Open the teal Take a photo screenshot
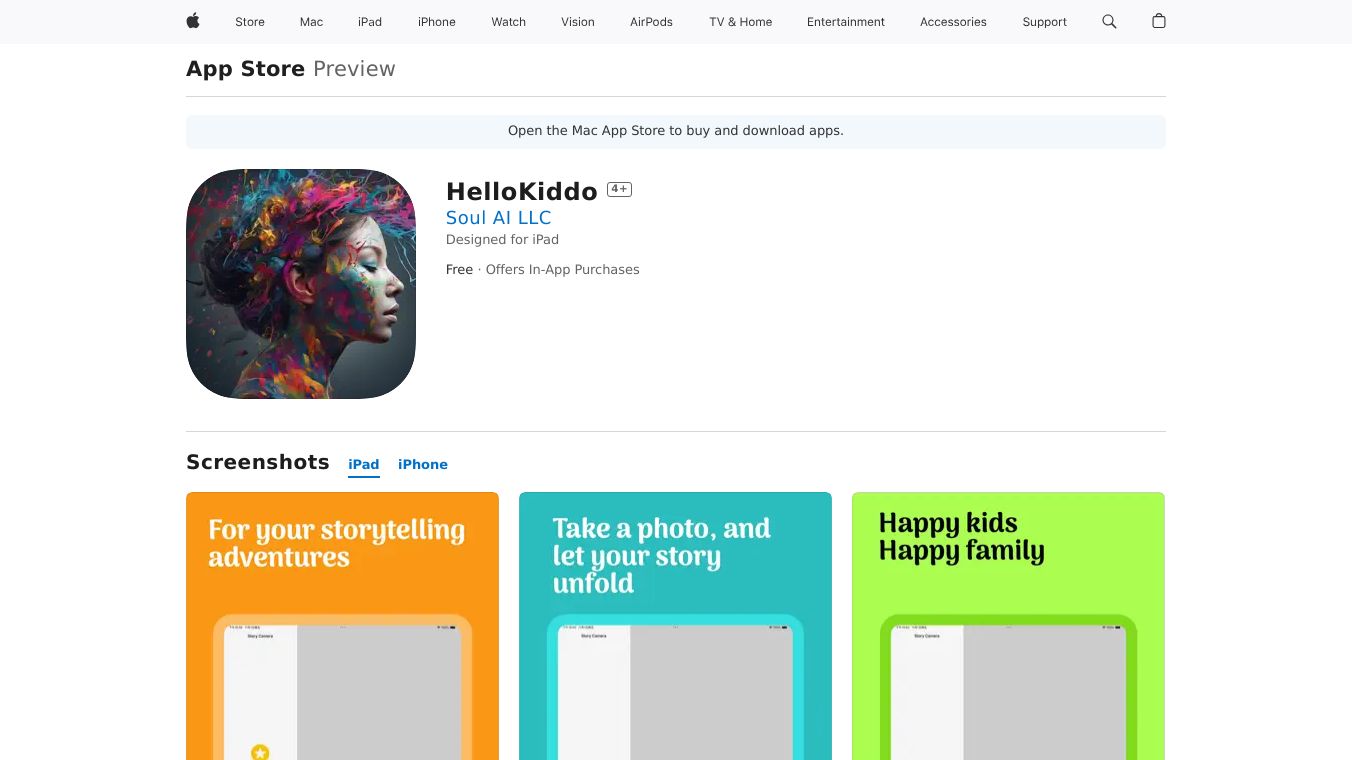The image size is (1352, 760). [x=675, y=626]
